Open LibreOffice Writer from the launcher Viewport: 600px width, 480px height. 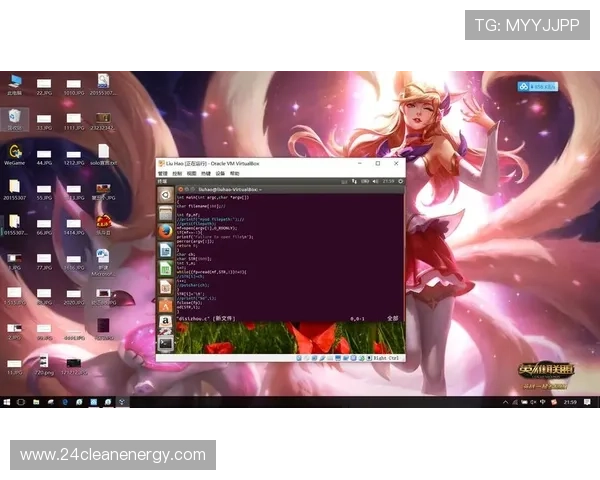click(x=165, y=249)
